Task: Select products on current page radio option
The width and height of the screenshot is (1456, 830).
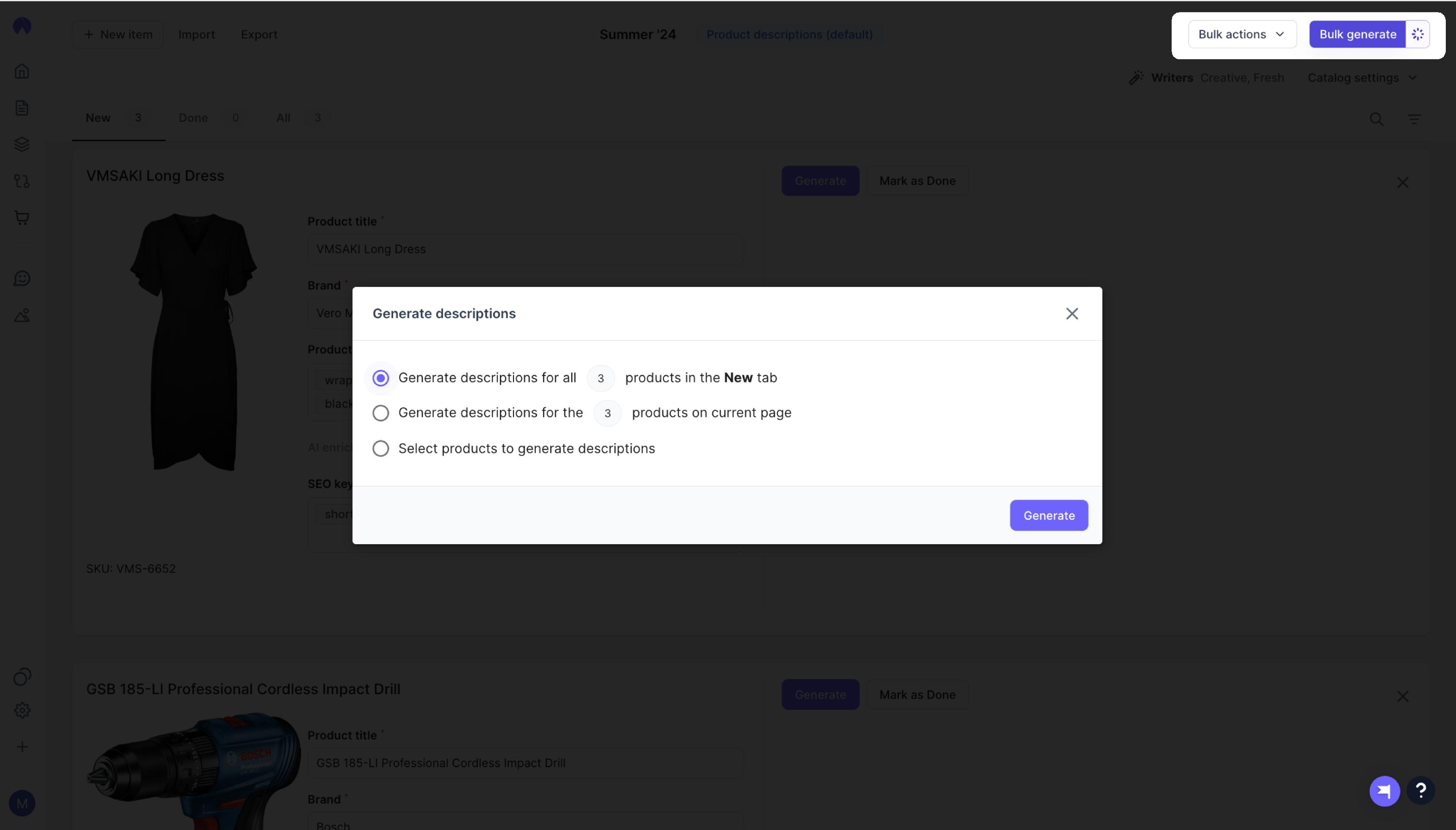Action: click(x=381, y=413)
